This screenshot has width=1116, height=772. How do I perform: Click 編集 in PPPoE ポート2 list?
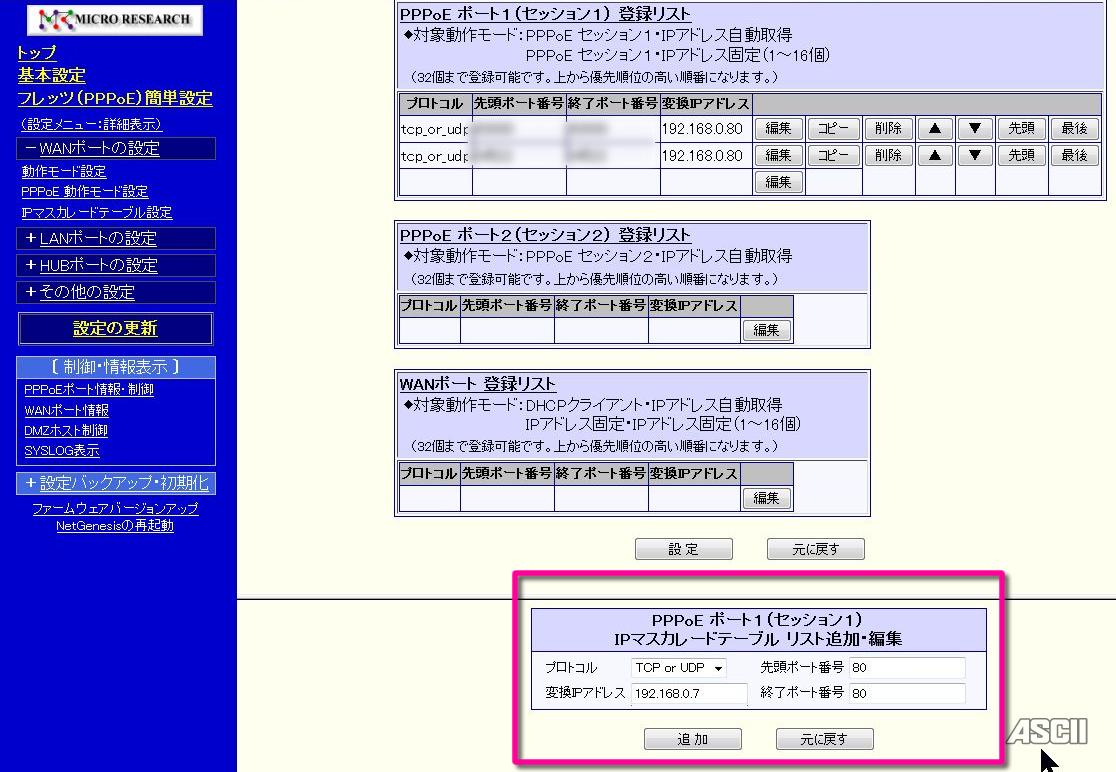(x=767, y=330)
